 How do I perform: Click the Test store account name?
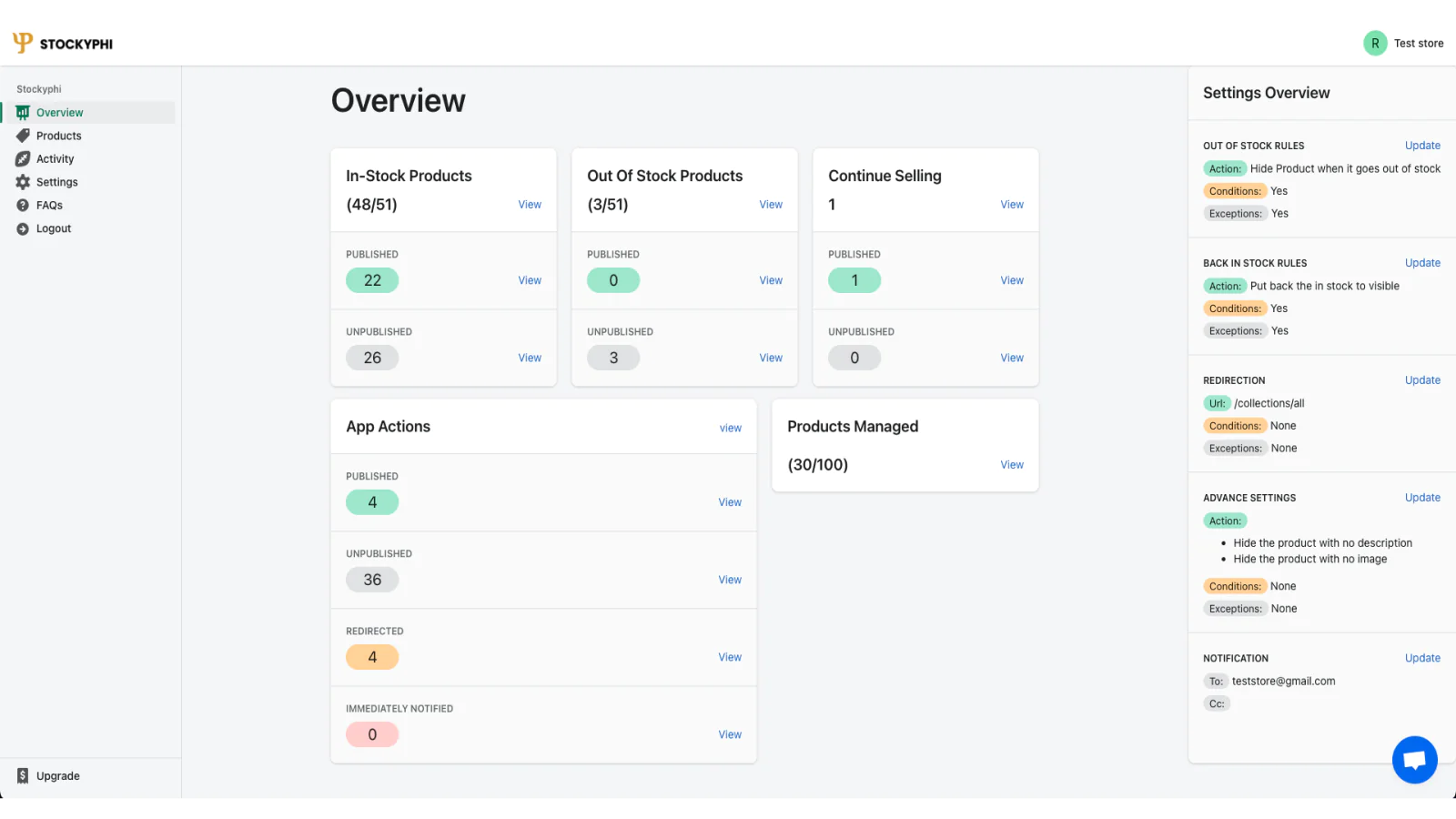(1419, 43)
